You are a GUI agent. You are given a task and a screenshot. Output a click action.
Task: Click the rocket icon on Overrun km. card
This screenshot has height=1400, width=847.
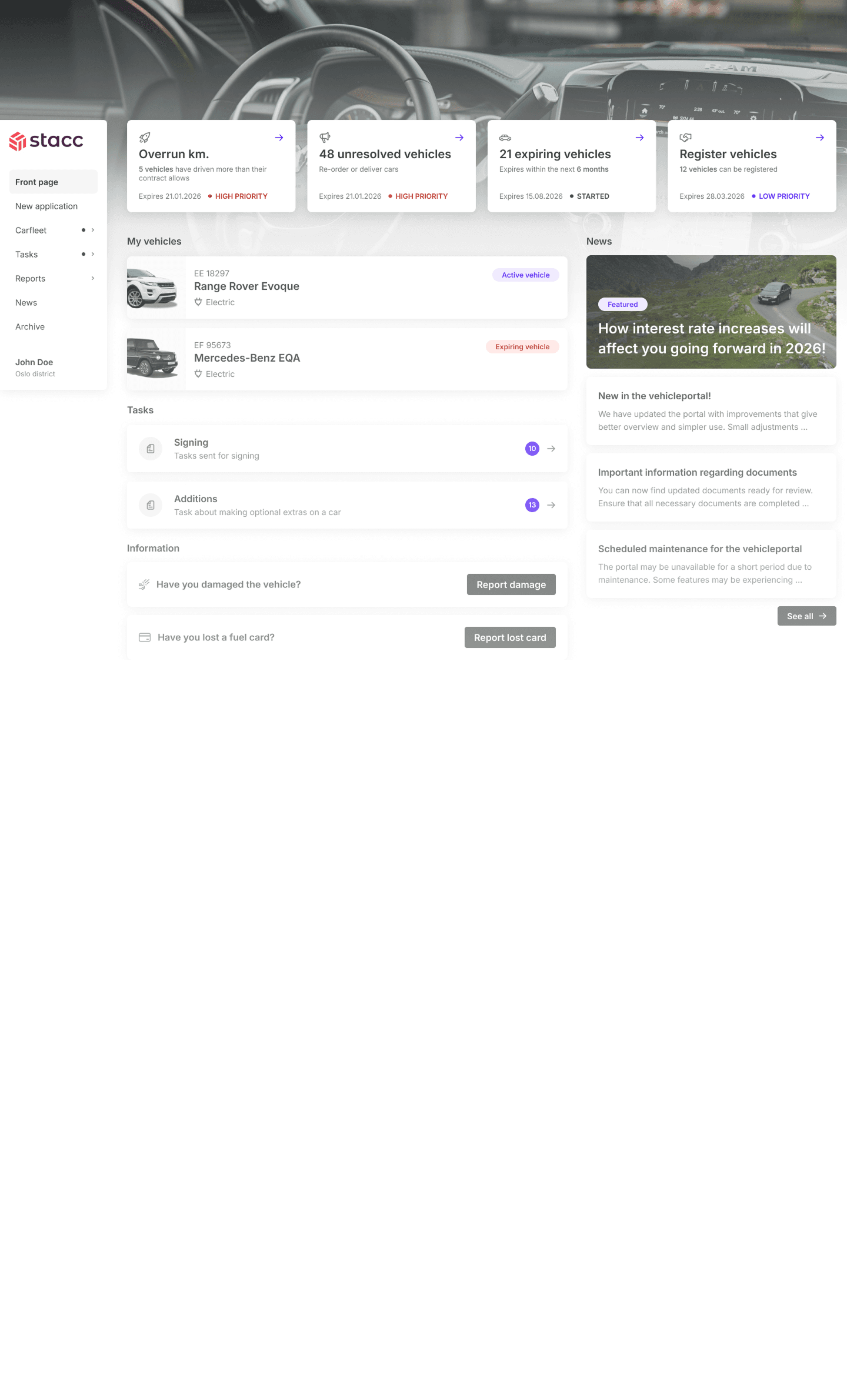pyautogui.click(x=145, y=138)
